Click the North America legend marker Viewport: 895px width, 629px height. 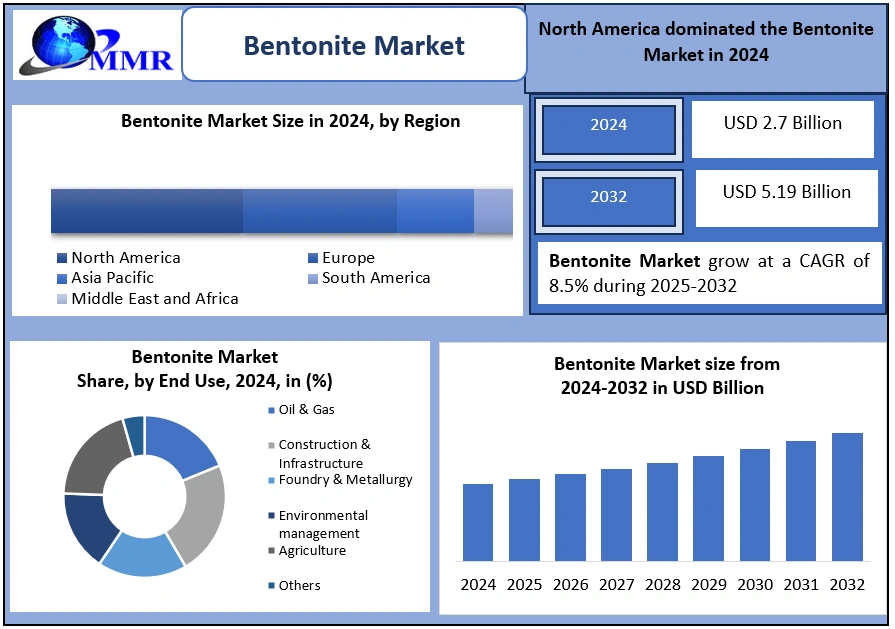pos(62,258)
